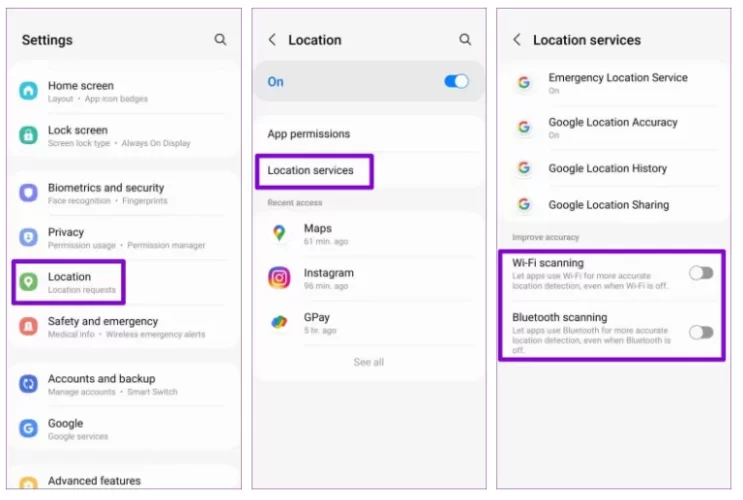Go back from the Location screen
743x500 pixels.
[x=272, y=40]
